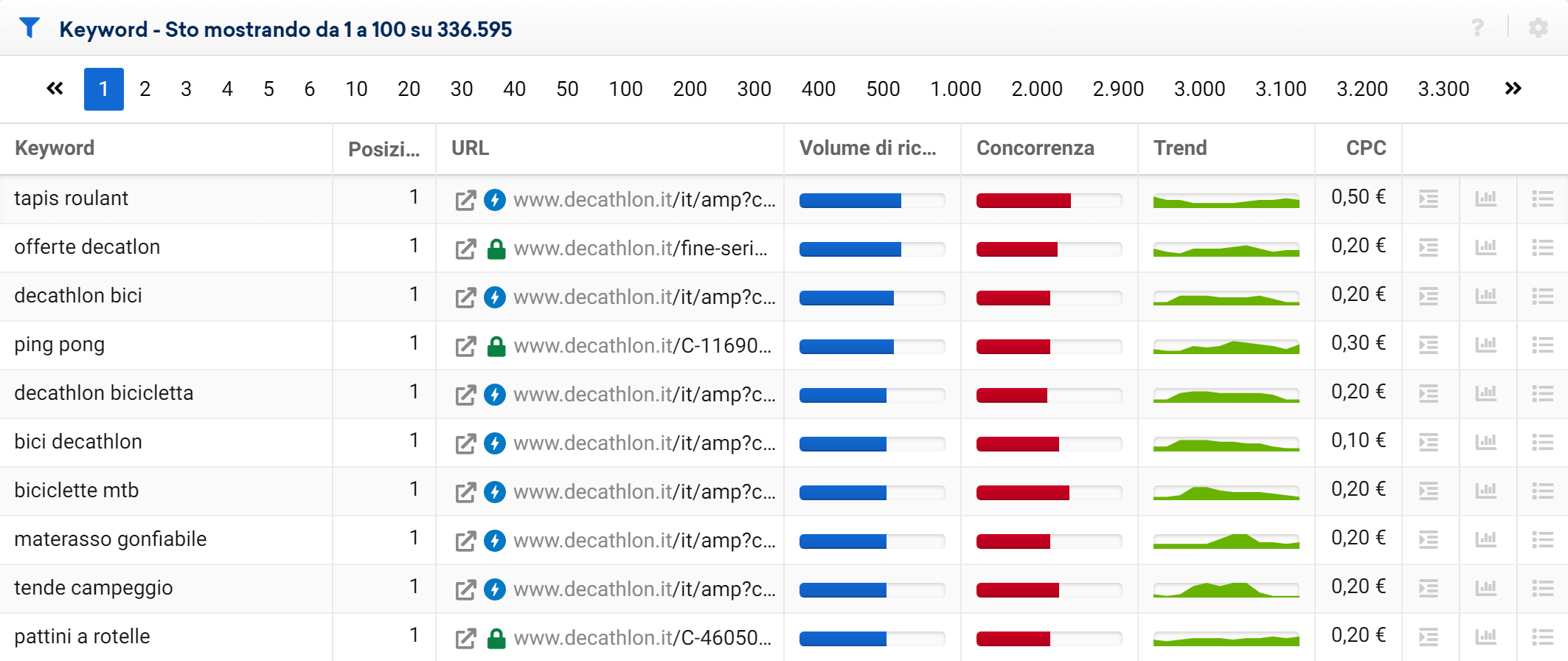Sort by Volume di ricerca column
The image size is (1568, 661).
point(868,148)
